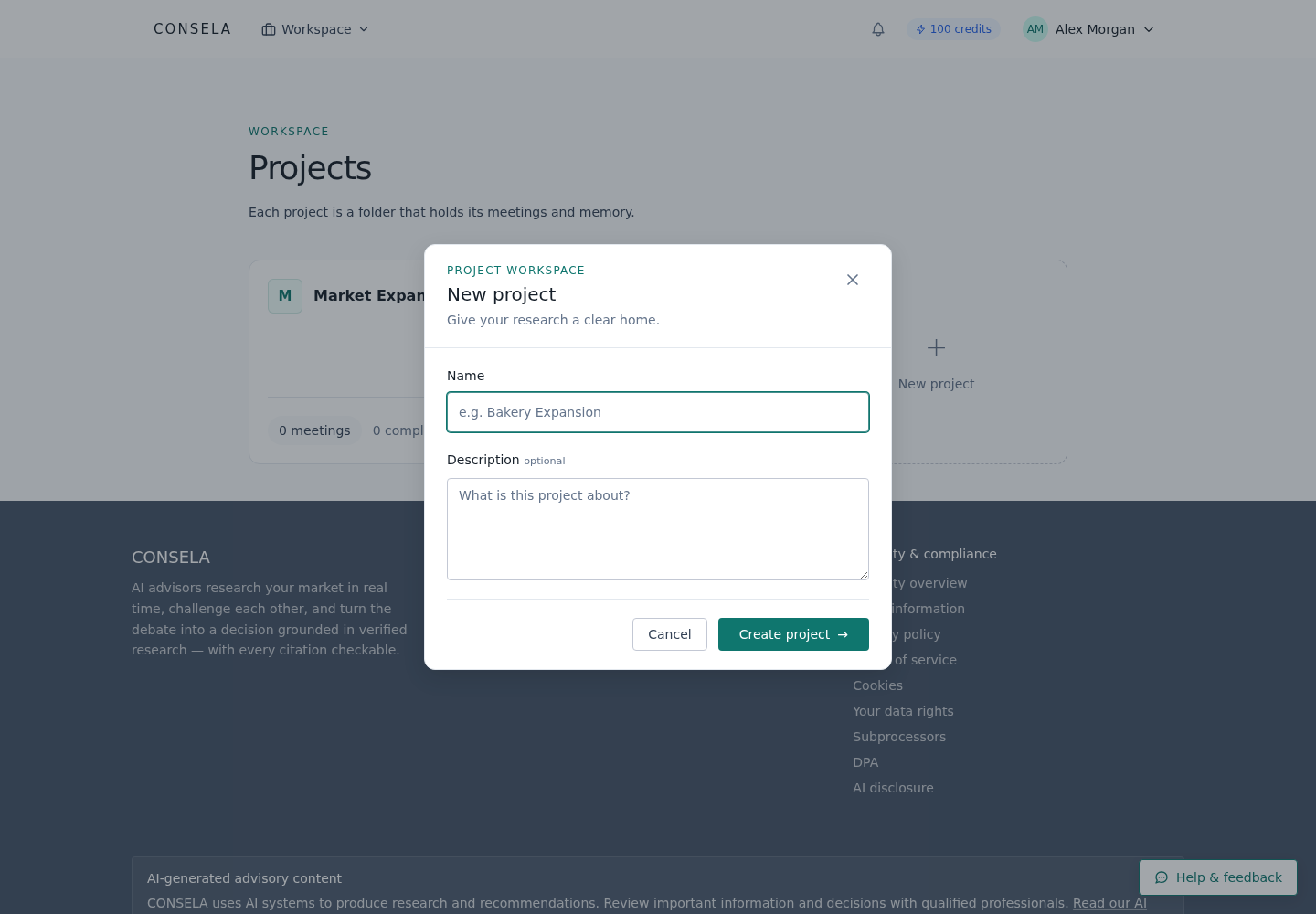This screenshot has width=1316, height=914.
Task: Click the briefcase Workspace icon
Action: 269,29
